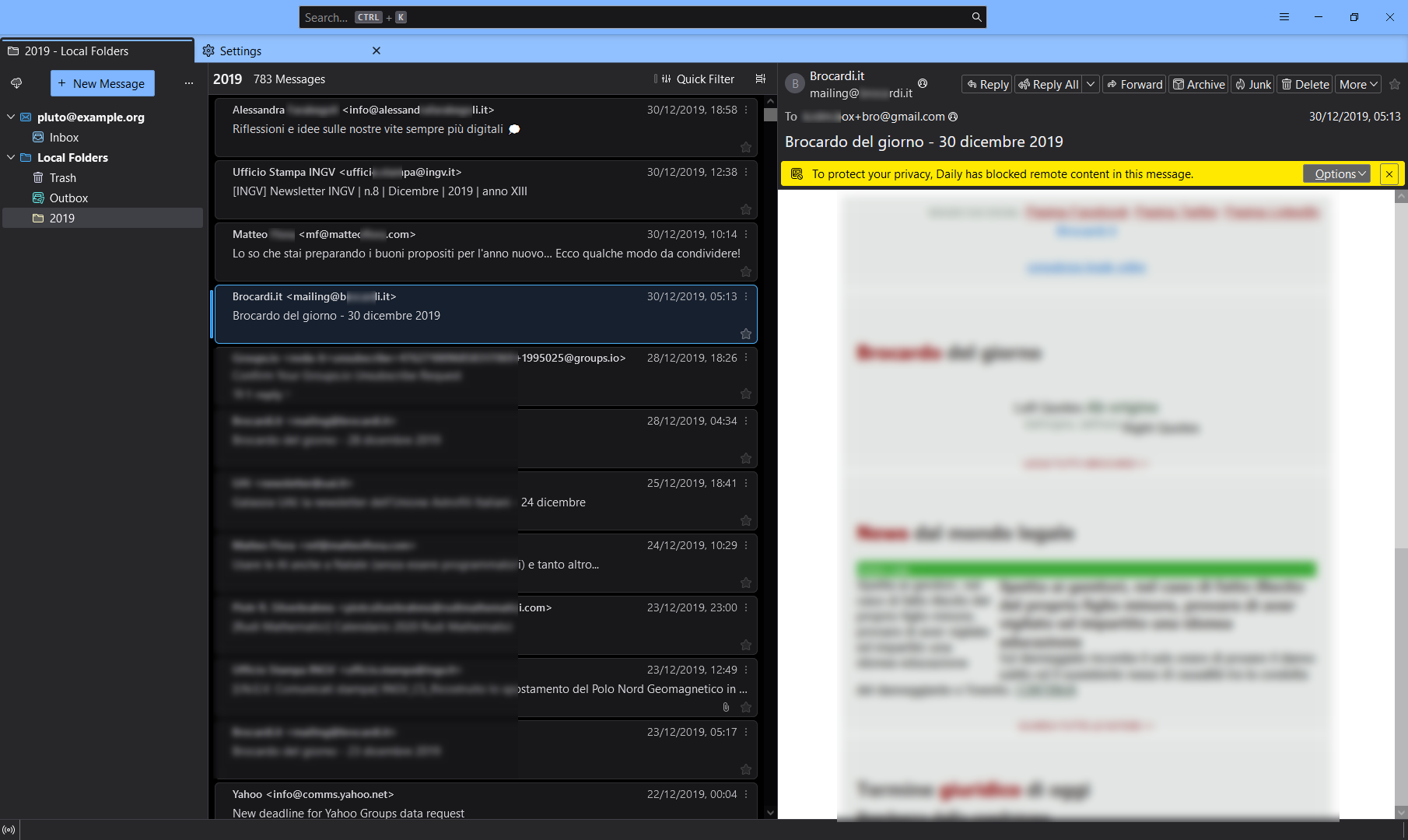Select the 2019 folder
The image size is (1408, 840).
[x=103, y=218]
